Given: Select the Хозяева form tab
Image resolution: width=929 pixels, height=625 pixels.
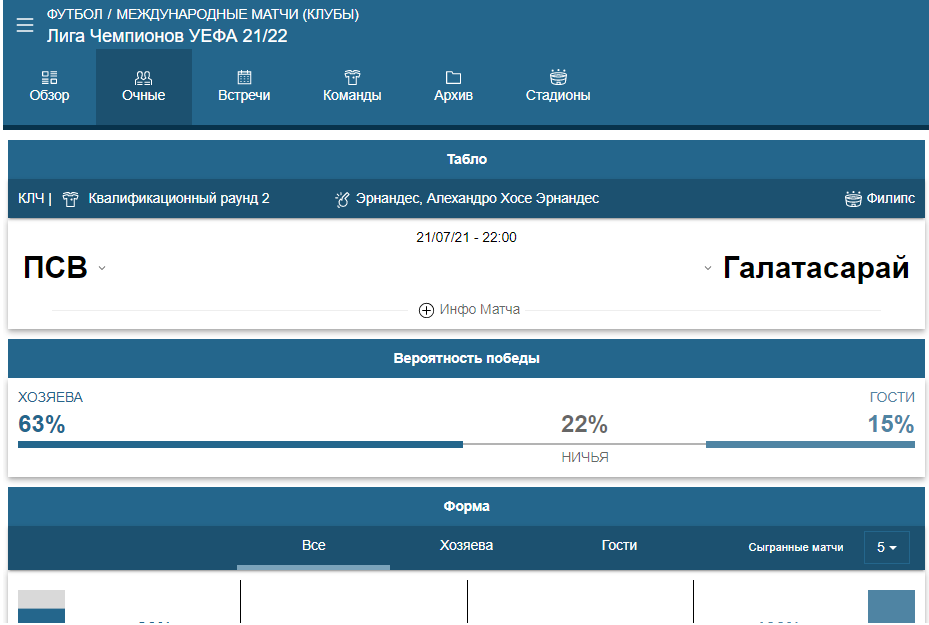Looking at the screenshot, I should (x=466, y=546).
